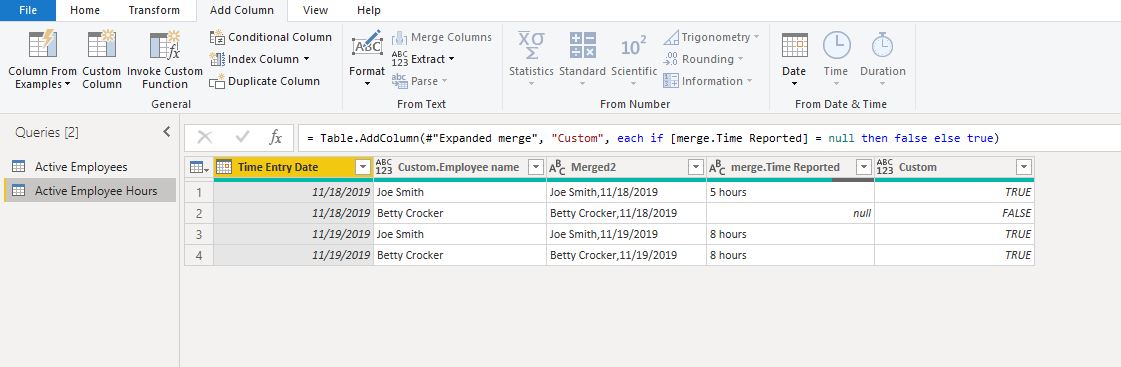This screenshot has width=1121, height=367.
Task: Select row number 2
Action: 199,213
